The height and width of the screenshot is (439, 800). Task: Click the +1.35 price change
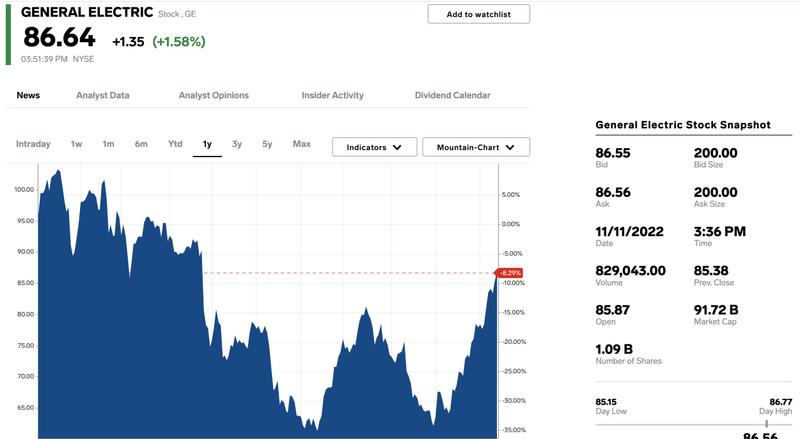click(128, 42)
